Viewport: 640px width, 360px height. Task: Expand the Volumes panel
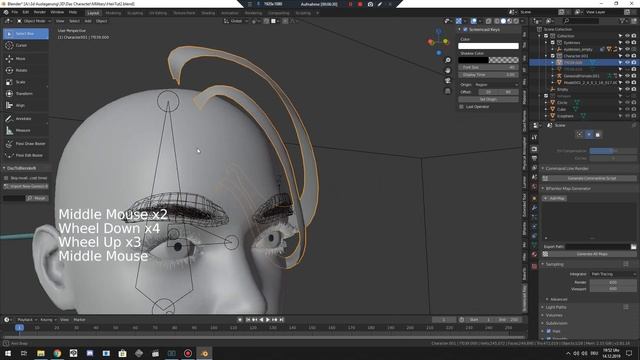pos(554,315)
